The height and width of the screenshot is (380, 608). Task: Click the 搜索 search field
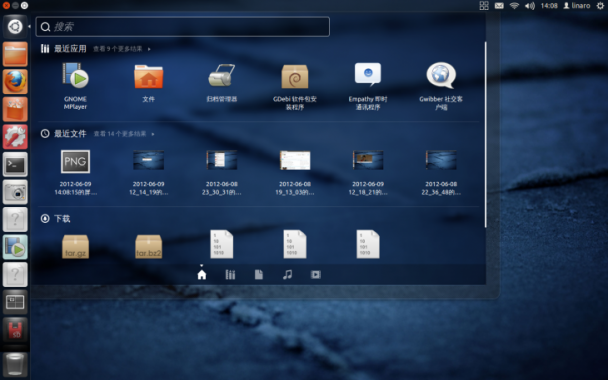[183, 27]
